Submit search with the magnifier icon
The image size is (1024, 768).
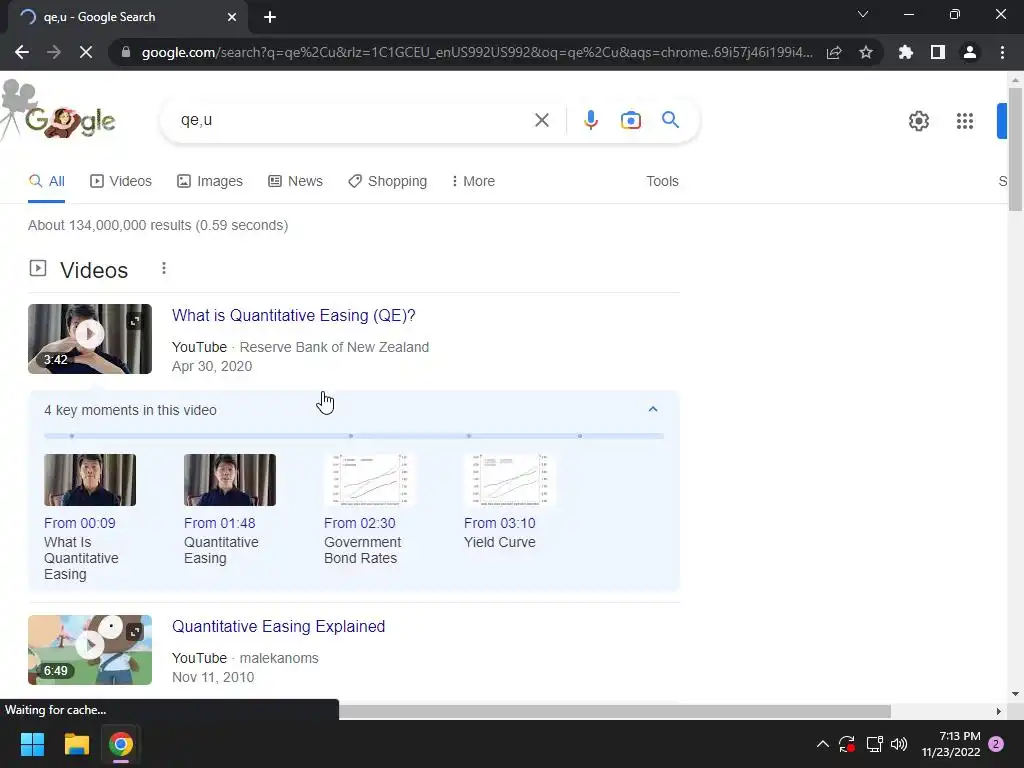click(671, 120)
